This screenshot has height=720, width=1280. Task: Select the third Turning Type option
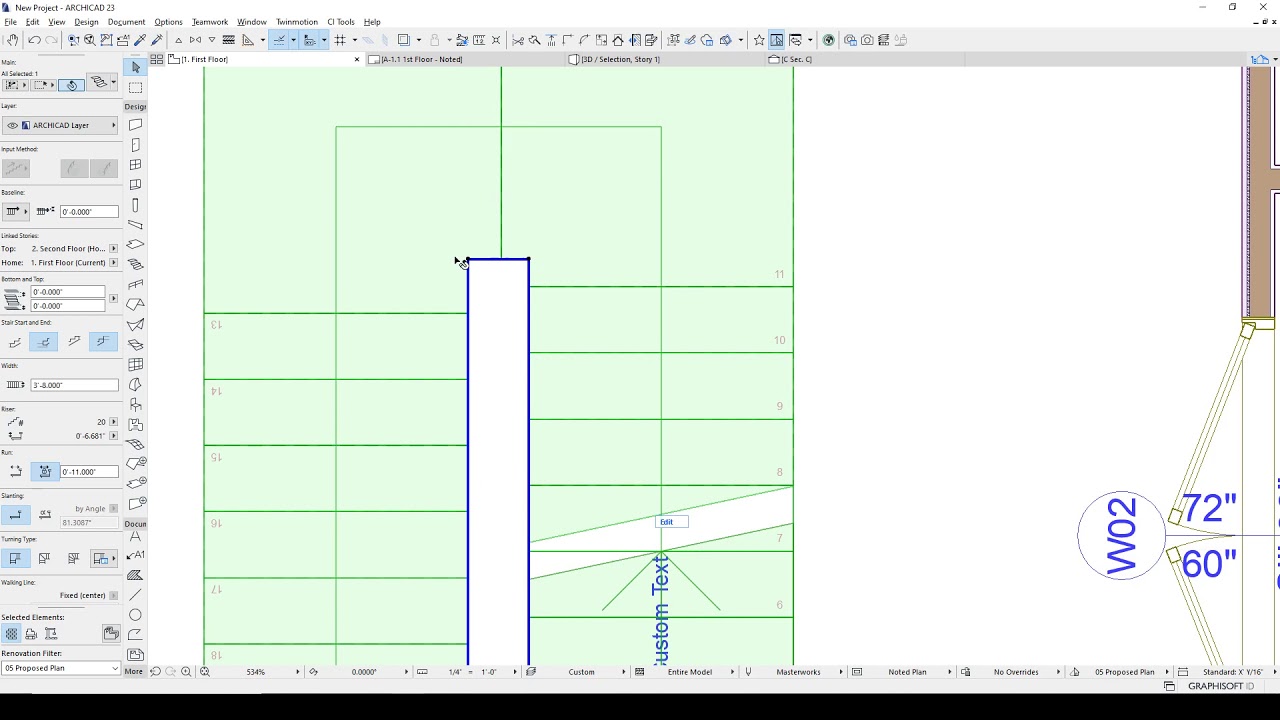point(73,559)
